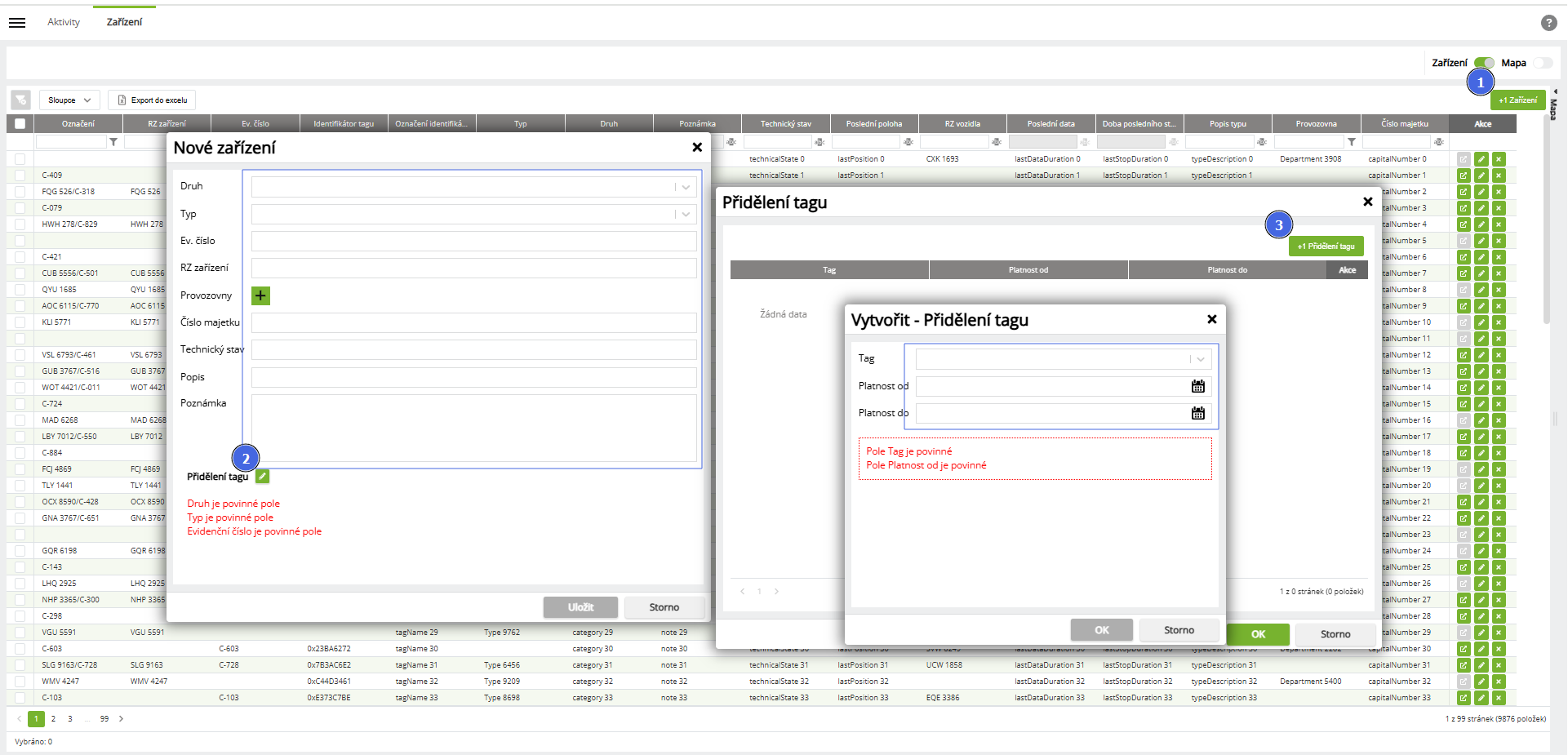Screen dimensions: 1568x755
Task: Click the open-detail icon for capitalNumber 7 row
Action: (x=1464, y=273)
